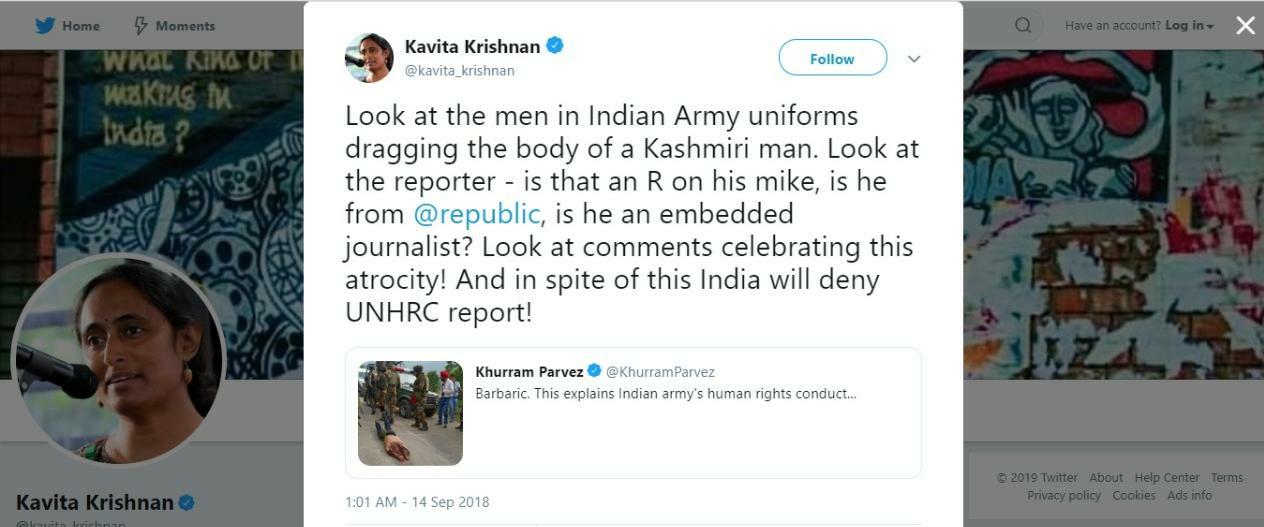Close the tweet overlay with X
Viewport: 1264px width, 527px height.
pyautogui.click(x=1245, y=26)
